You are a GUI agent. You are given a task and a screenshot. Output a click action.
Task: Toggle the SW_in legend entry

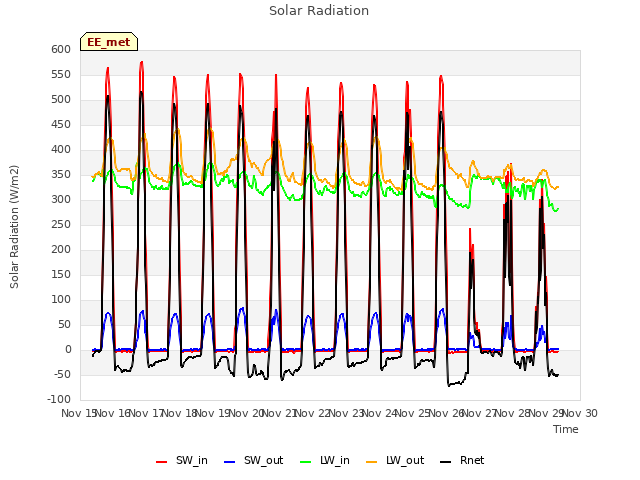click(182, 460)
